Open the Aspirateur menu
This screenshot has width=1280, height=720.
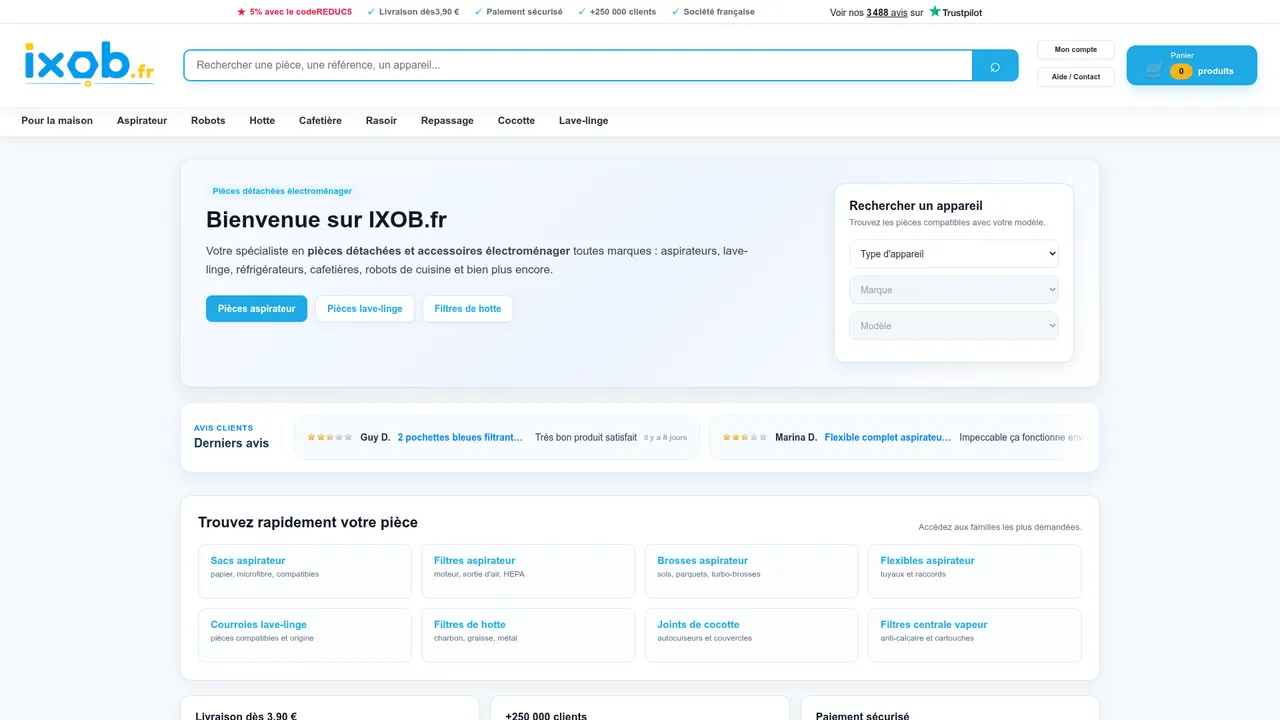[x=142, y=121]
